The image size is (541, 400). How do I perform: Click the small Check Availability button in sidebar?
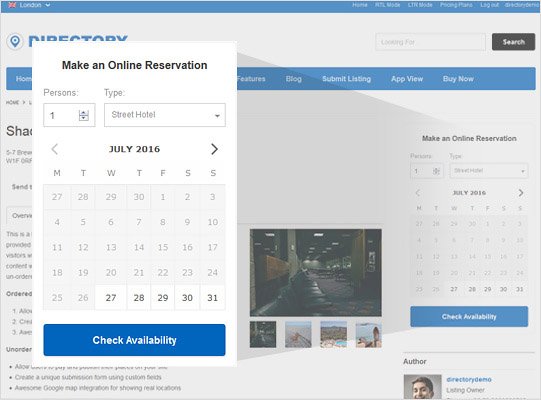[x=469, y=316]
